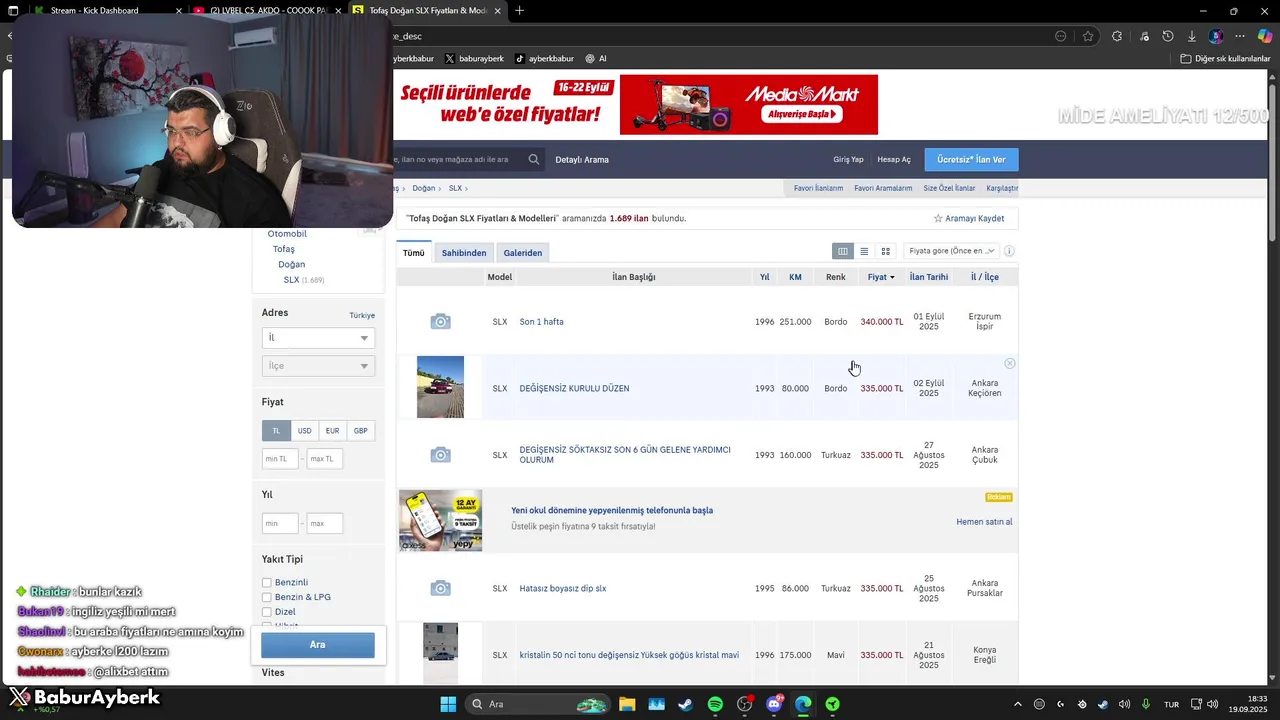The height and width of the screenshot is (720, 1280).
Task: Select the Sahibinden listings tab
Action: 464,253
